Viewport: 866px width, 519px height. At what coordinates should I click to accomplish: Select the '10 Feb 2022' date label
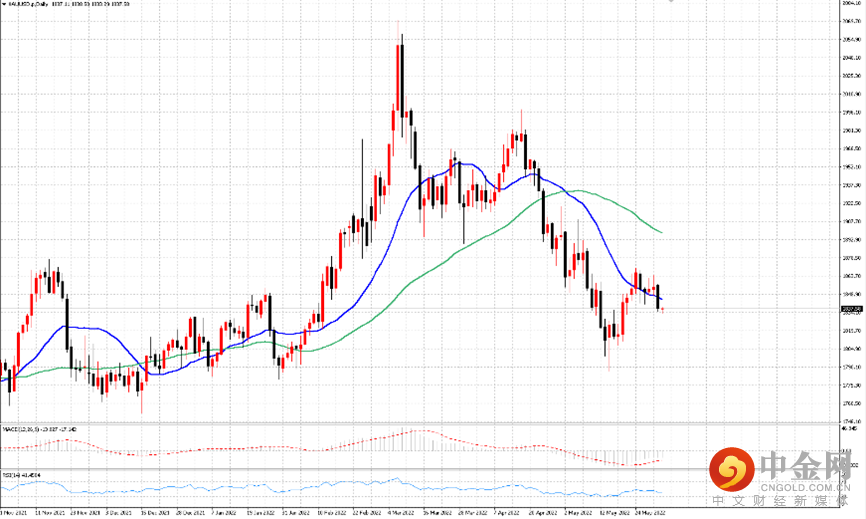coord(331,513)
